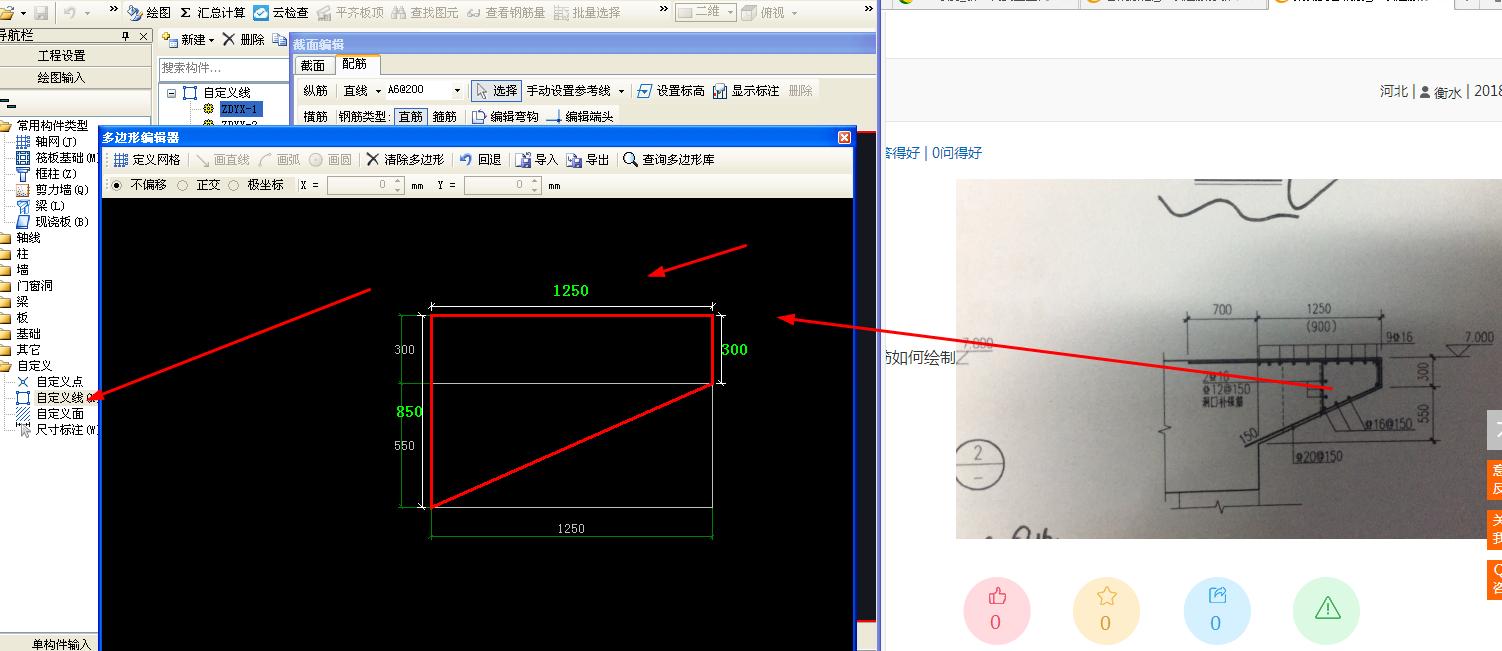Image resolution: width=1502 pixels, height=651 pixels.
Task: Toggle 直筋 rebar type
Action: [x=410, y=116]
